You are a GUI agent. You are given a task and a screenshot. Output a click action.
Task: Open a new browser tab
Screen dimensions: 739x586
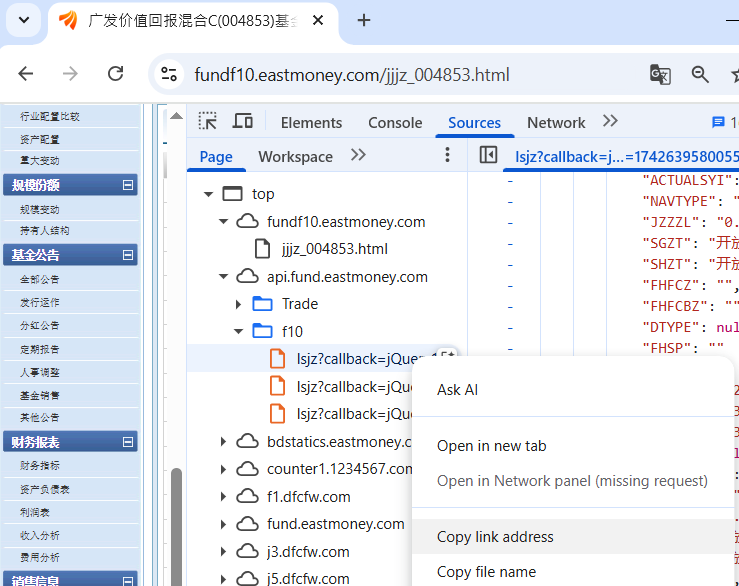point(363,20)
